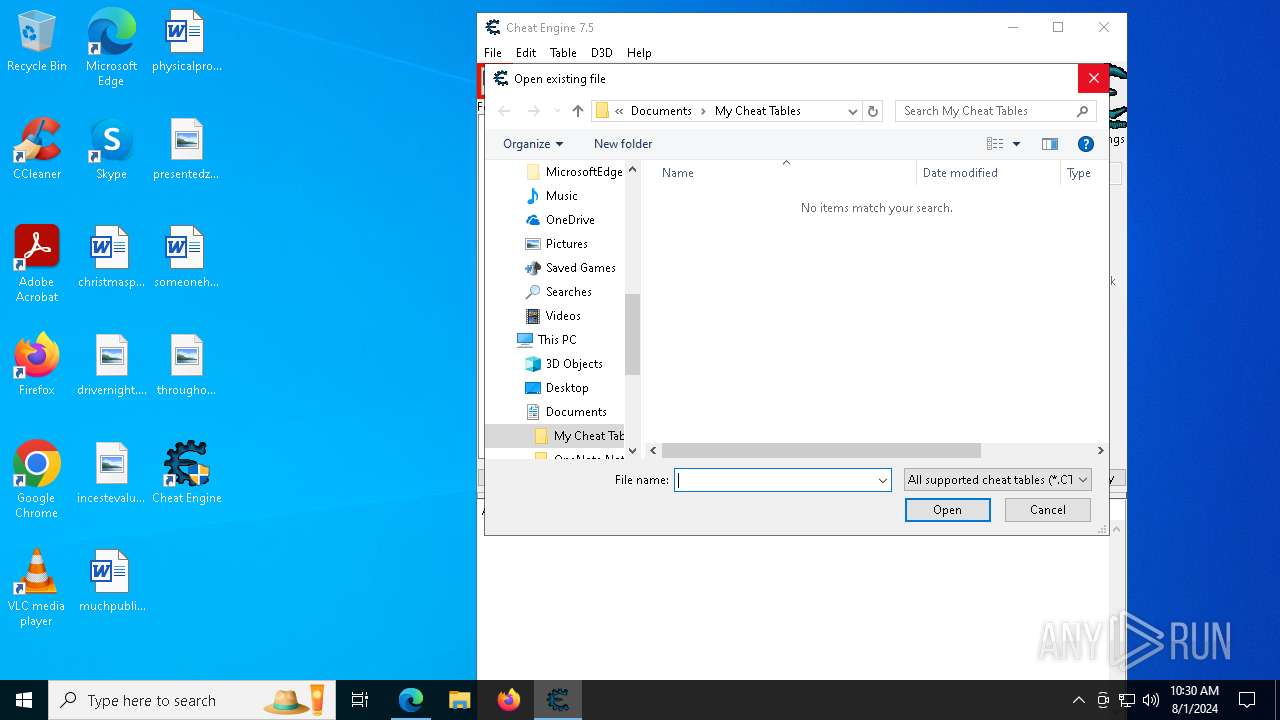
Task: Toggle the preview pane icon
Action: (1049, 144)
